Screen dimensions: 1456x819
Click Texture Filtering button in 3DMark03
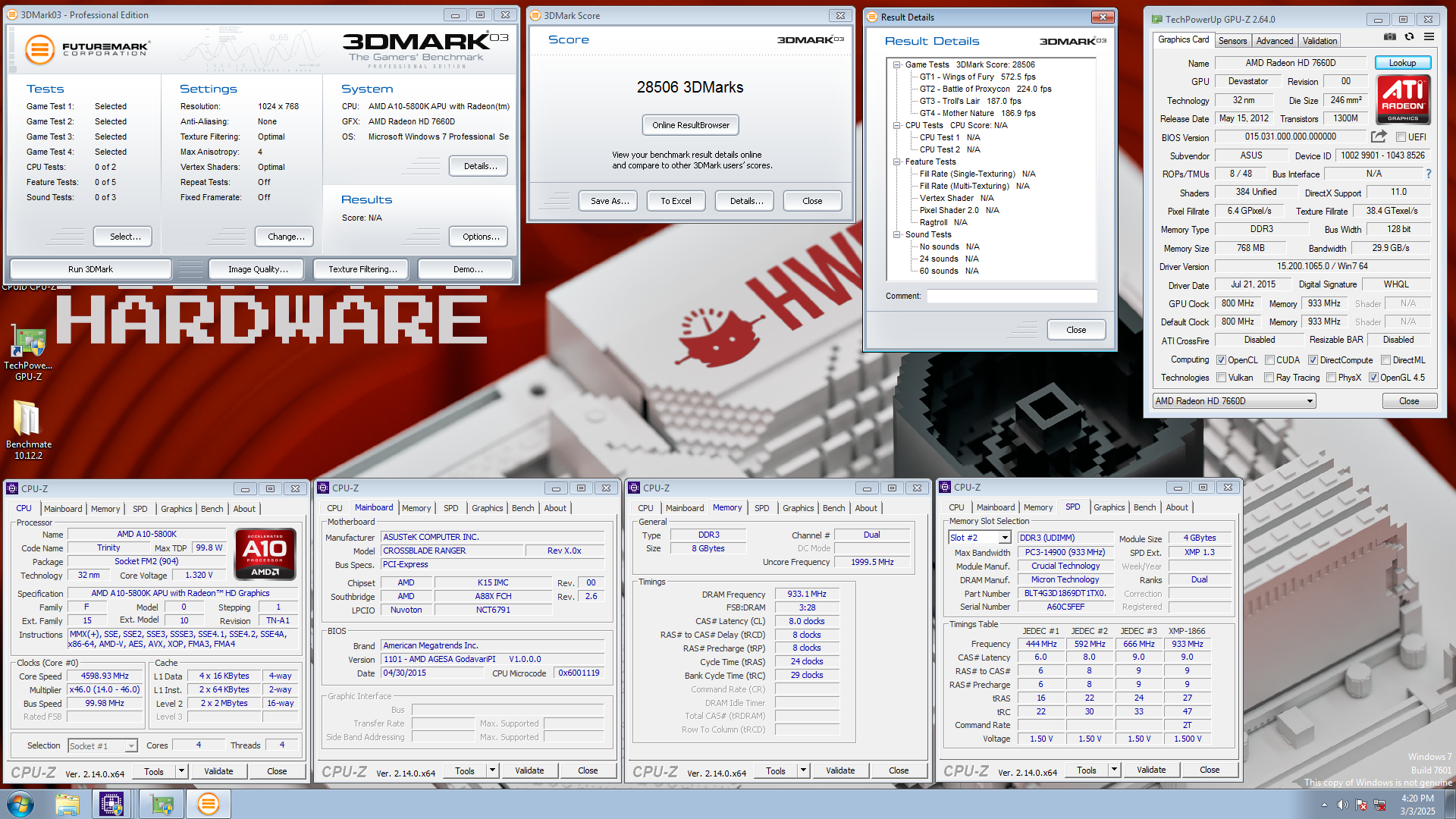click(x=362, y=269)
